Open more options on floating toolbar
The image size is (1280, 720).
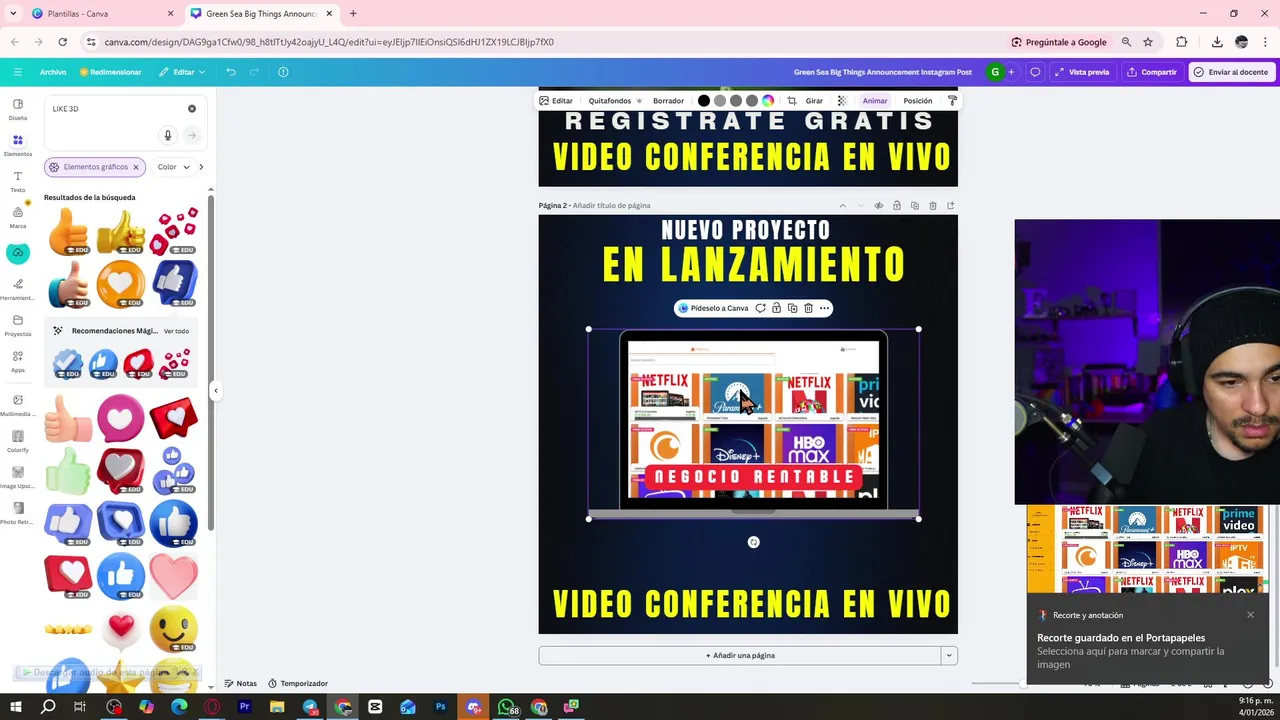824,308
